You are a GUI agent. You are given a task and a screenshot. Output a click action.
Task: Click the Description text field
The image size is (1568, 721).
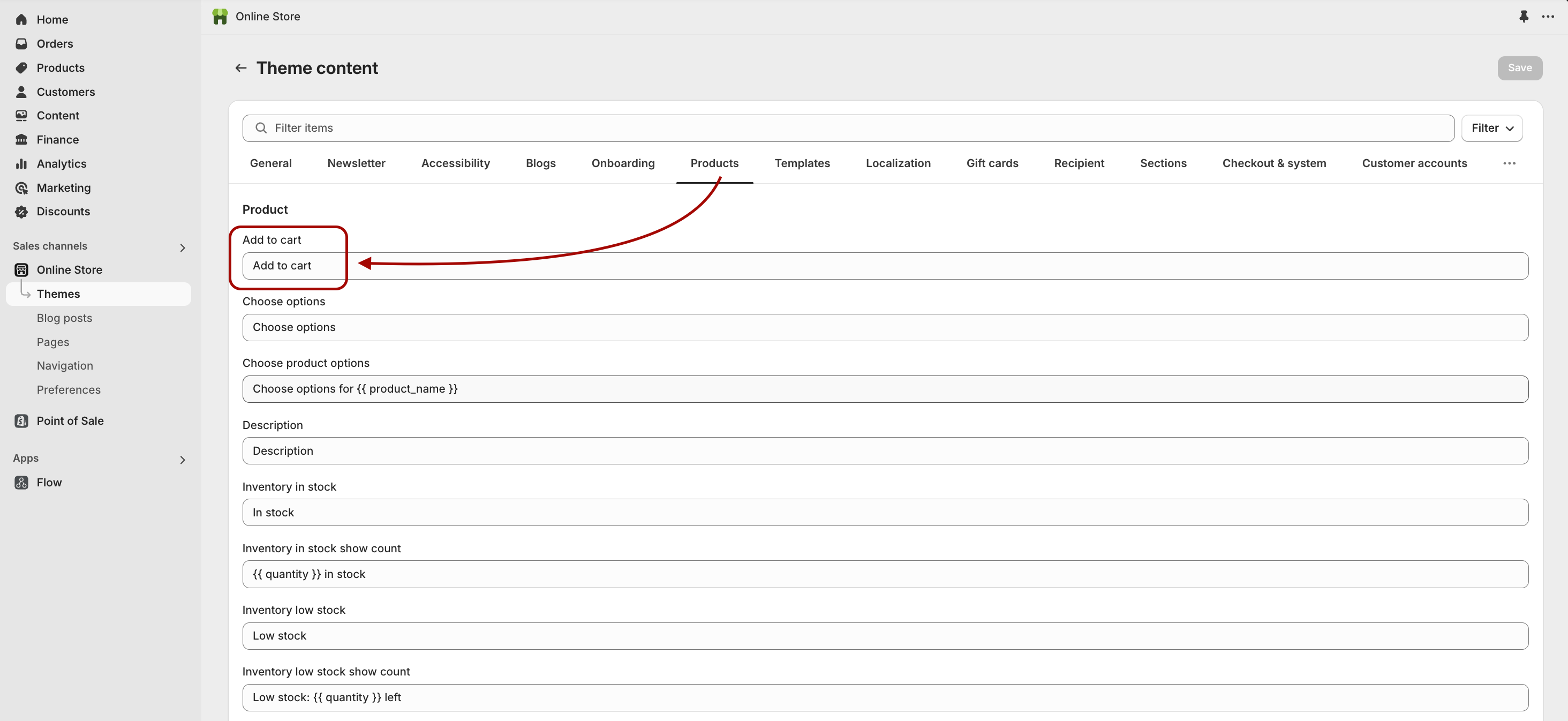point(885,450)
